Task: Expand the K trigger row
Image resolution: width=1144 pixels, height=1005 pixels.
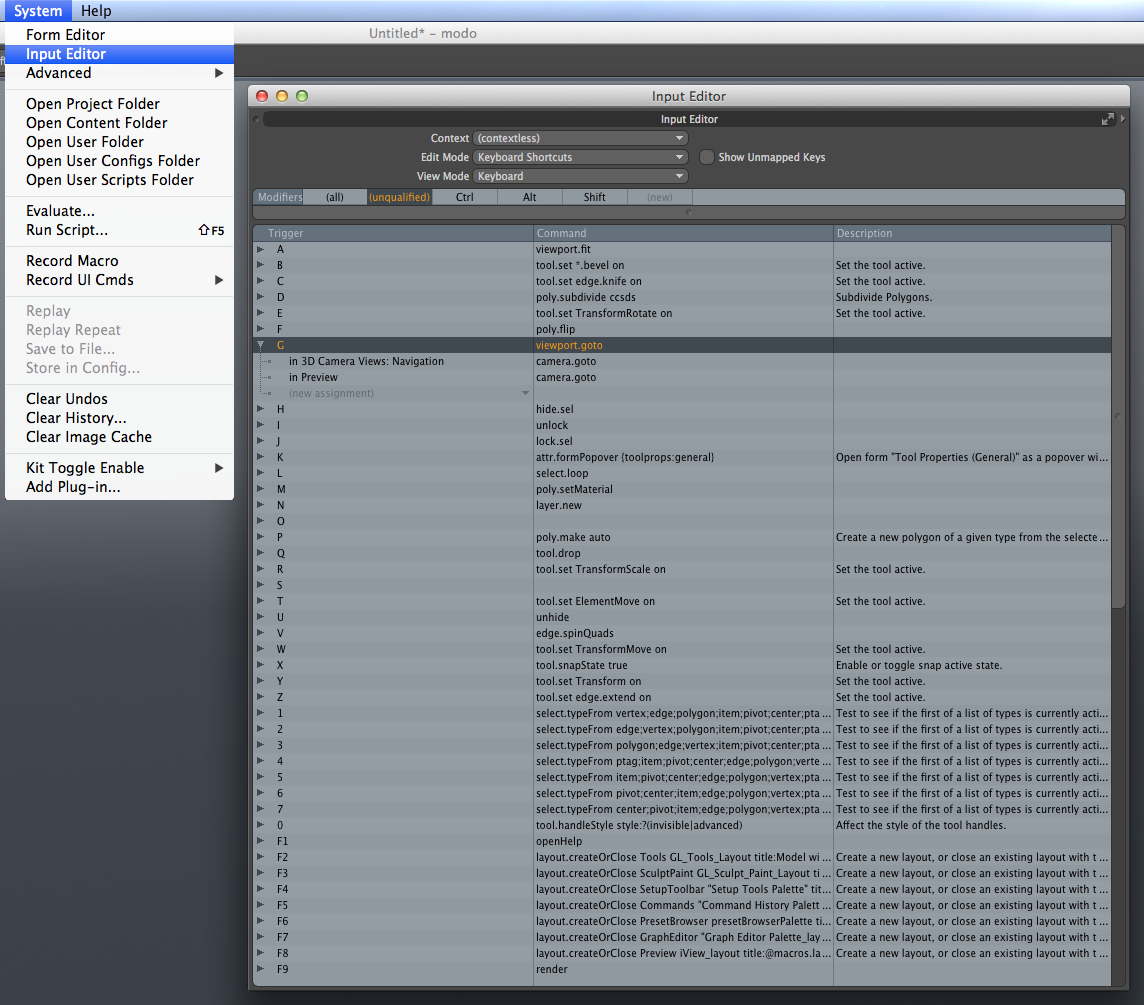Action: [x=260, y=457]
